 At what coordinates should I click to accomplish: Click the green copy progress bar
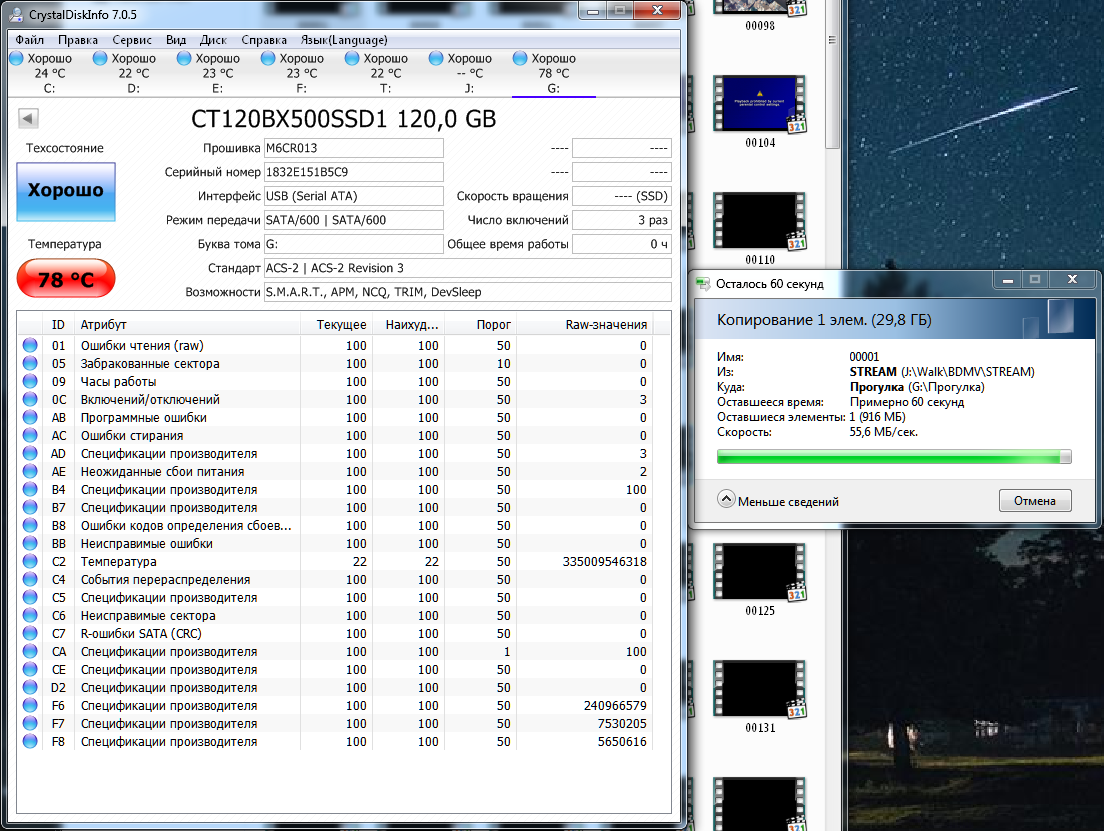click(x=893, y=456)
